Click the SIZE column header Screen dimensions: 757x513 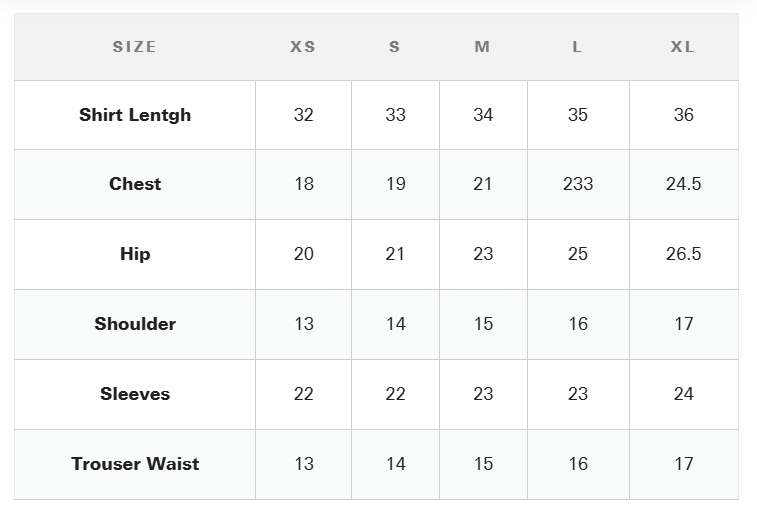click(135, 47)
